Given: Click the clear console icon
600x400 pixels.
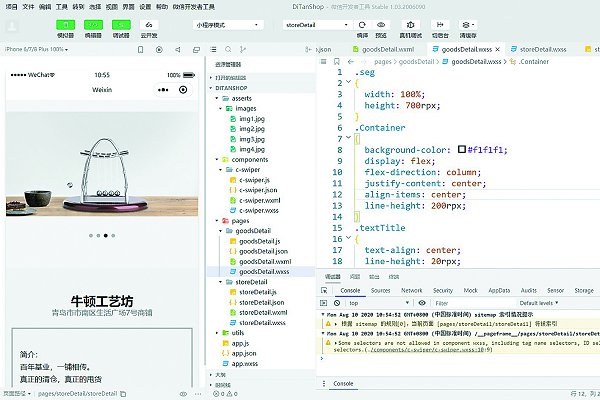Looking at the screenshot, I should [337, 303].
